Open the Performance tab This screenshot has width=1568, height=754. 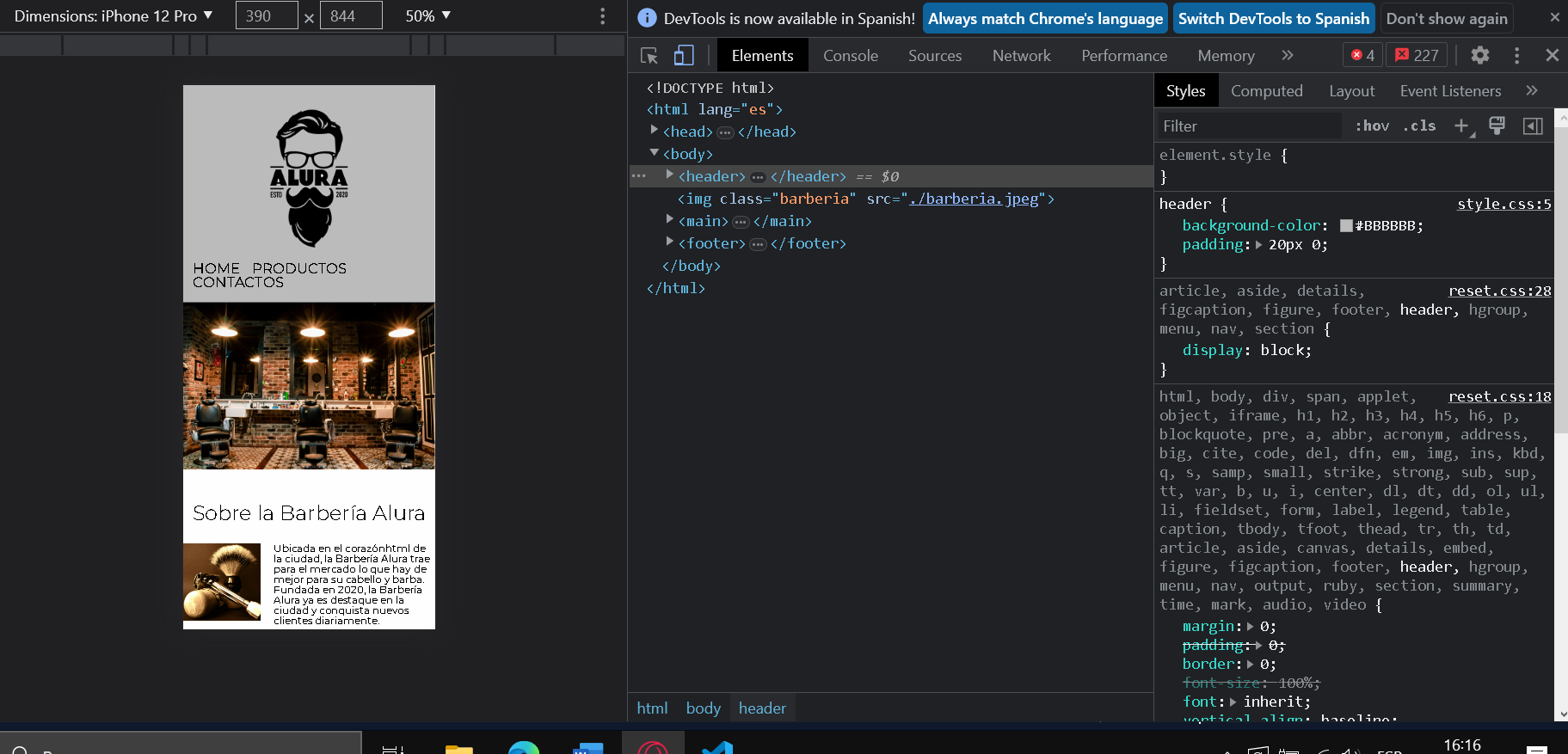click(x=1124, y=55)
